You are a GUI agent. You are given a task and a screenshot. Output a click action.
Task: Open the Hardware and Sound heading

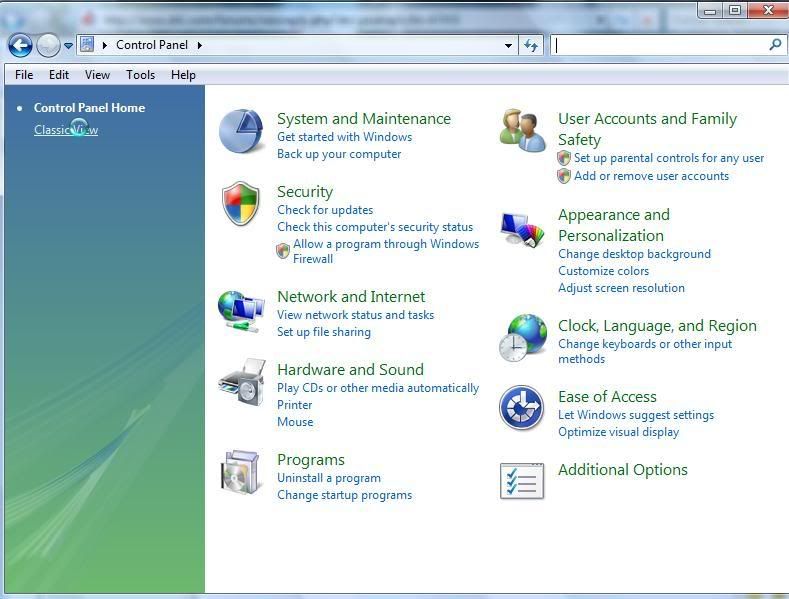350,369
